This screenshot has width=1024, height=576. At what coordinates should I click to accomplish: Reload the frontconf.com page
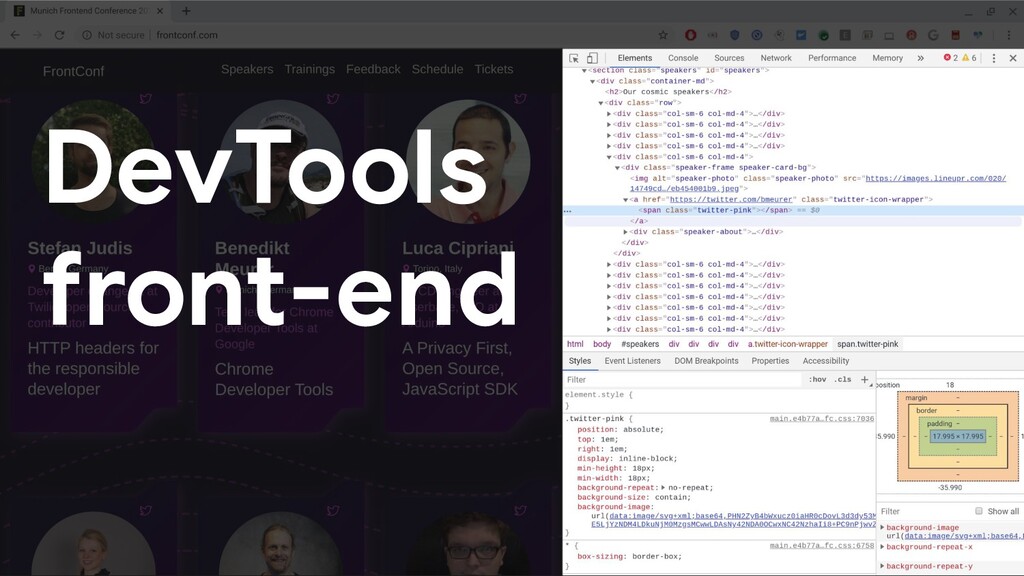point(59,35)
